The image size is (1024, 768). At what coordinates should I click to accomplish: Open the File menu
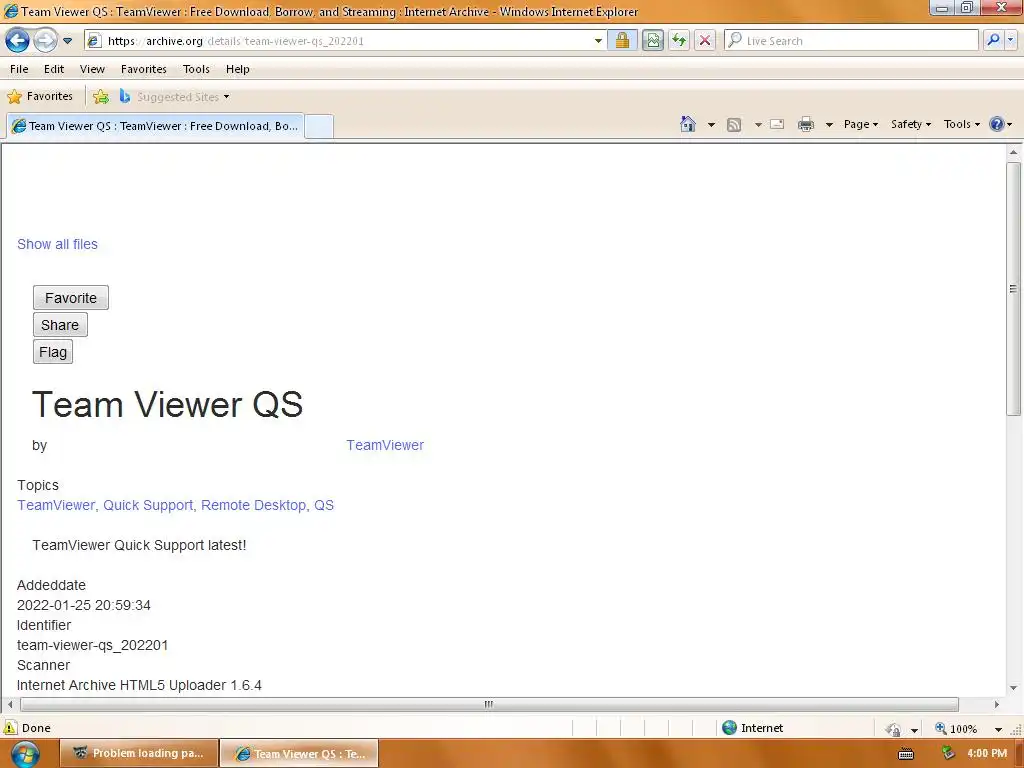pos(19,69)
